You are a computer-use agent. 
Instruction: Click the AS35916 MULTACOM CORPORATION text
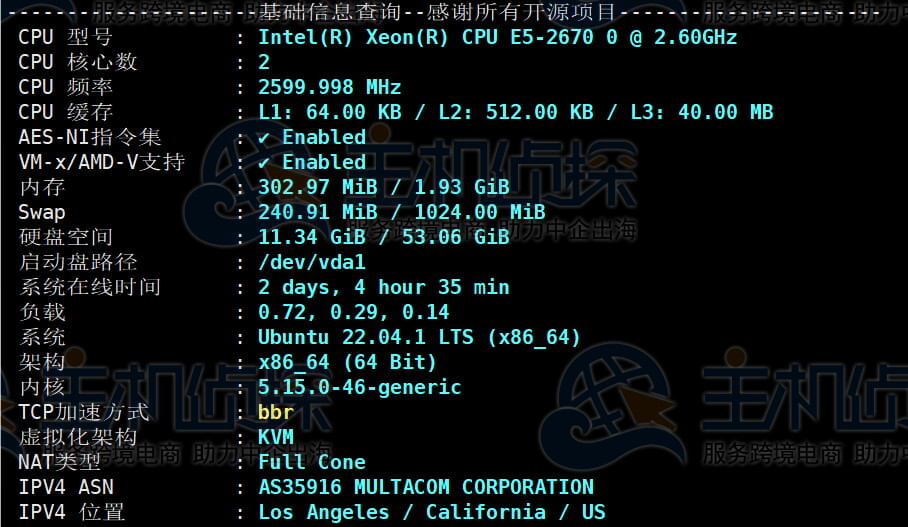point(425,487)
